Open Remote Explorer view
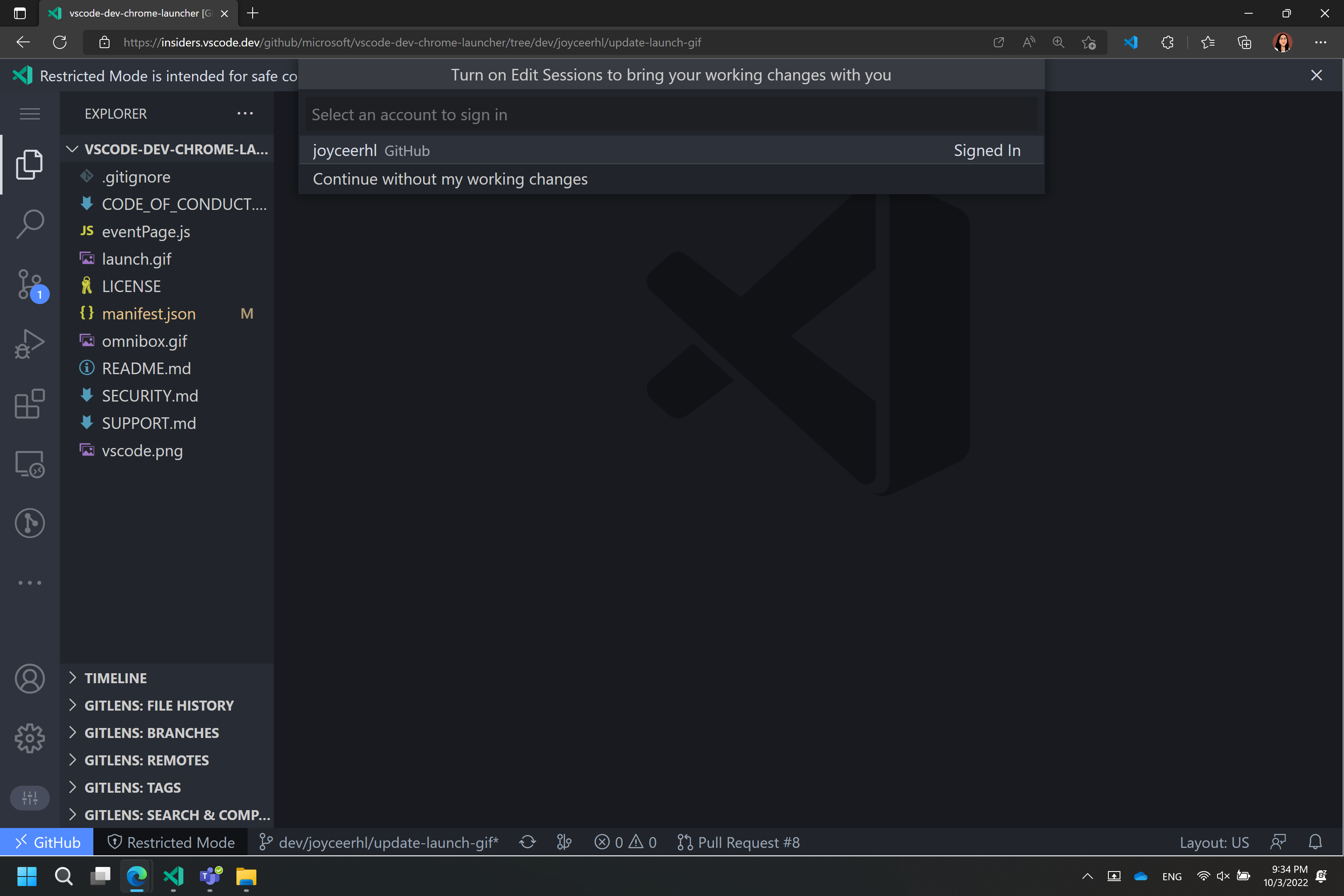The width and height of the screenshot is (1344, 896). (x=30, y=464)
